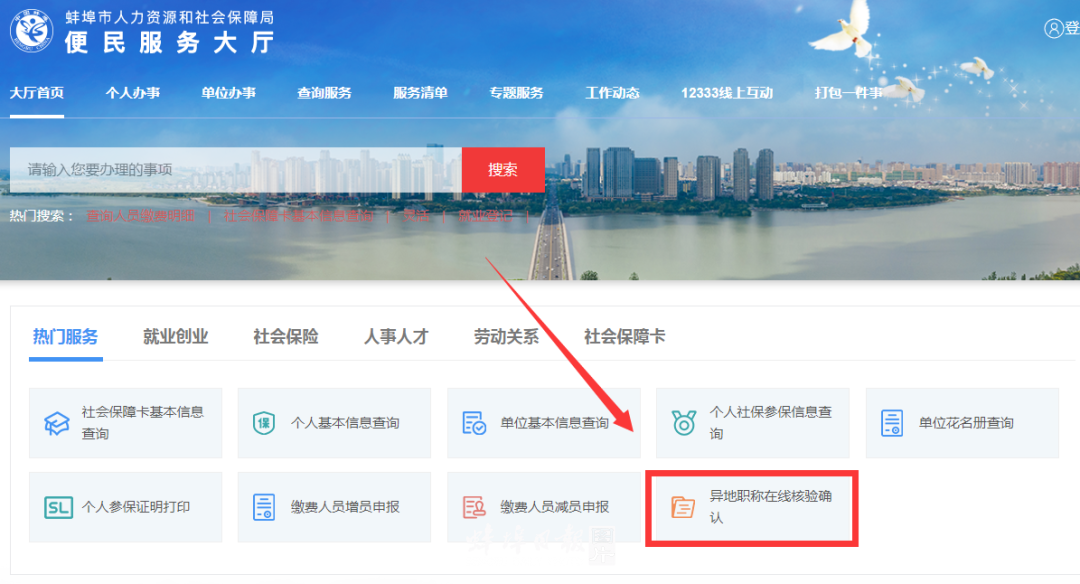Switch to the 社会保险 tab
Screen dimensions: 1080x584
pos(285,337)
